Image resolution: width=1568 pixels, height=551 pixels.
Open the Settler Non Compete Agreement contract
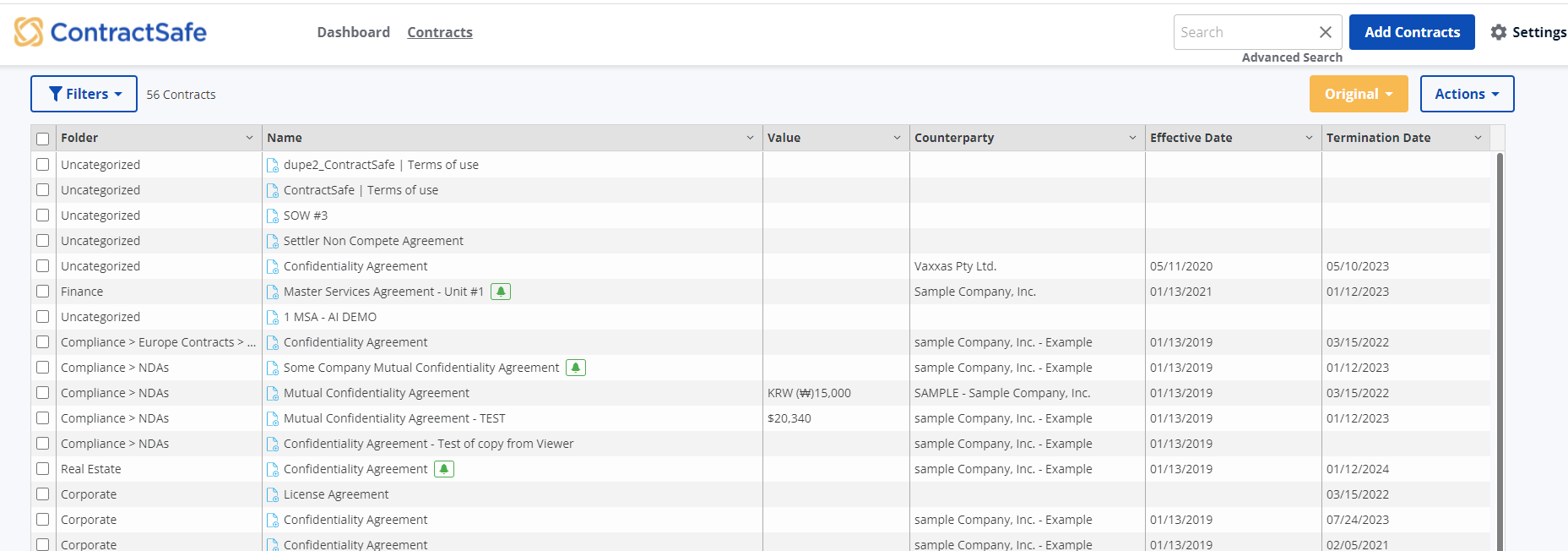(373, 241)
